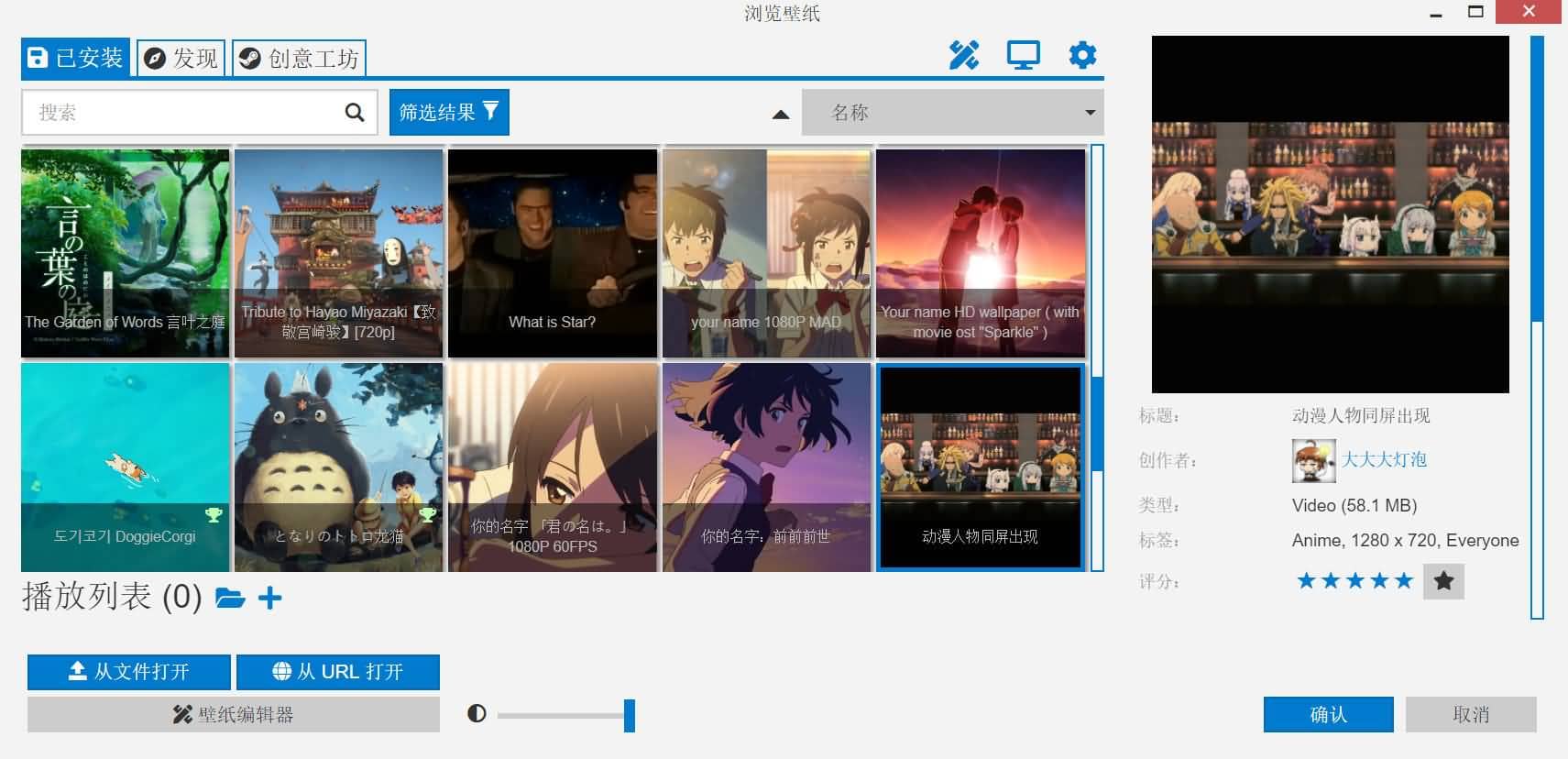The width and height of the screenshot is (1568, 759).
Task: Switch to the 创意工坊 tab
Action: pyautogui.click(x=299, y=59)
